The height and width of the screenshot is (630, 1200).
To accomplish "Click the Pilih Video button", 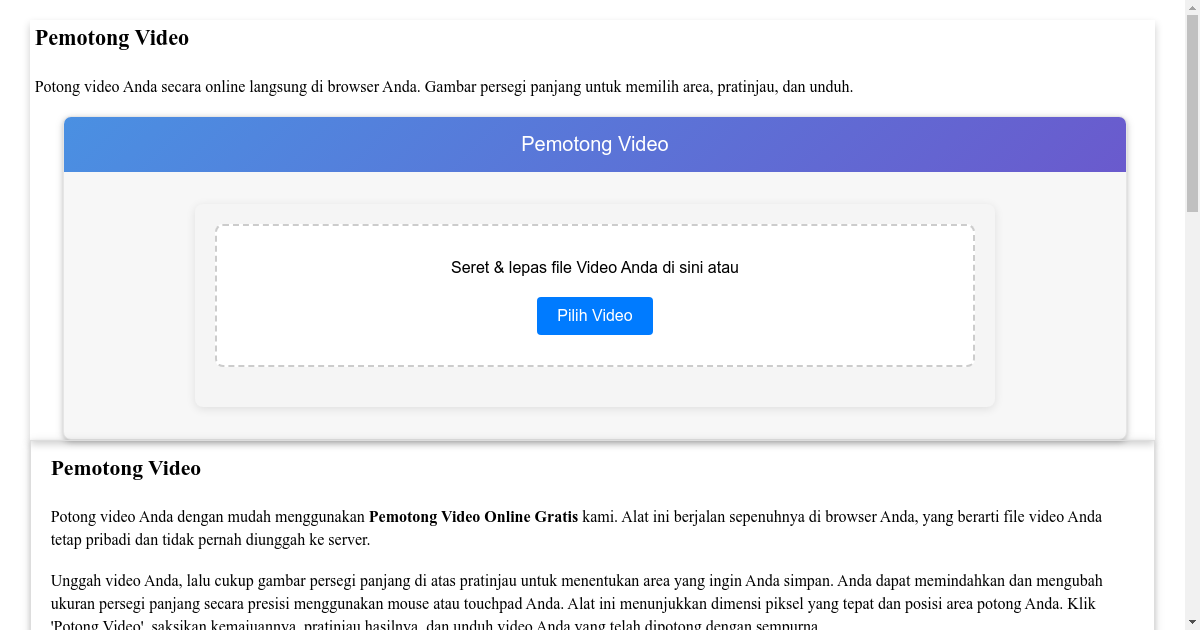I will point(594,315).
